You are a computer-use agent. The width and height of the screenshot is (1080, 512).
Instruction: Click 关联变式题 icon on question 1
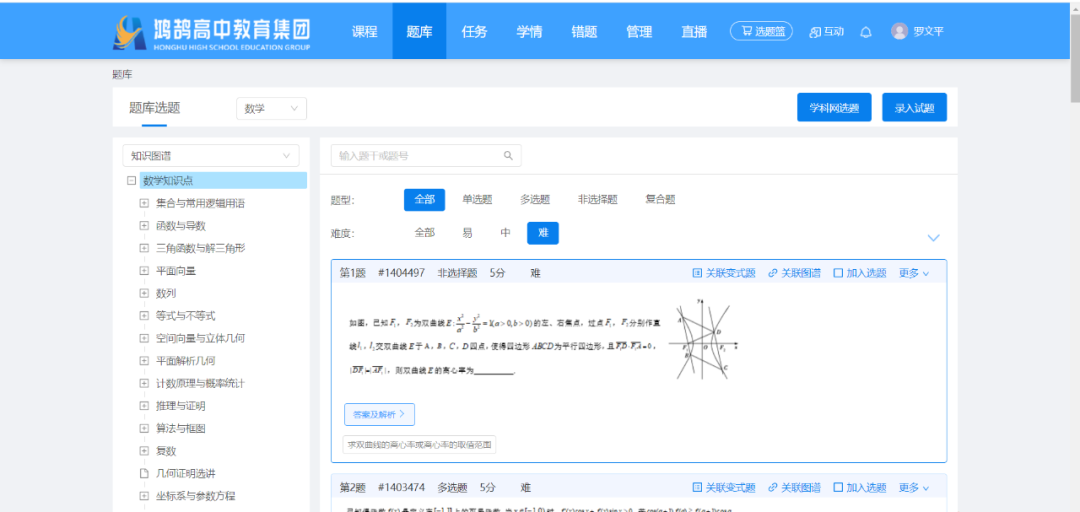[698, 273]
